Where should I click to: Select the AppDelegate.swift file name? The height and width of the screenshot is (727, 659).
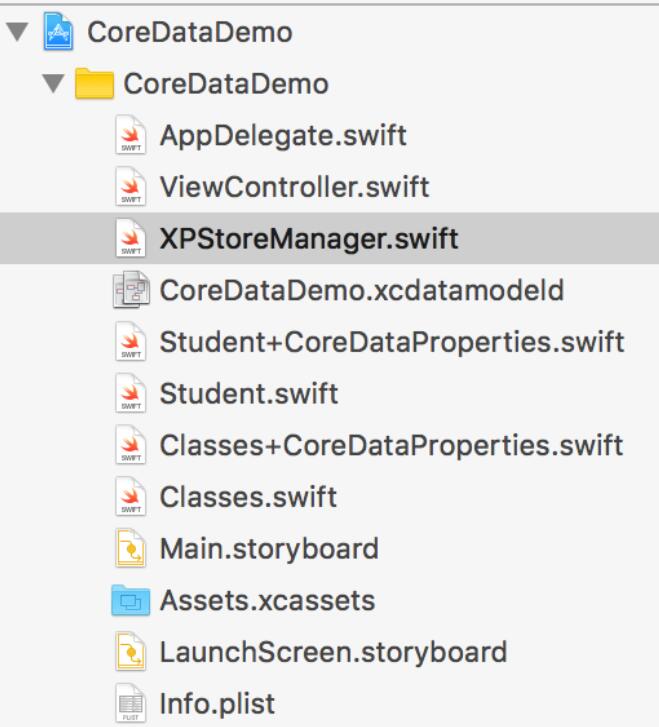click(x=283, y=136)
